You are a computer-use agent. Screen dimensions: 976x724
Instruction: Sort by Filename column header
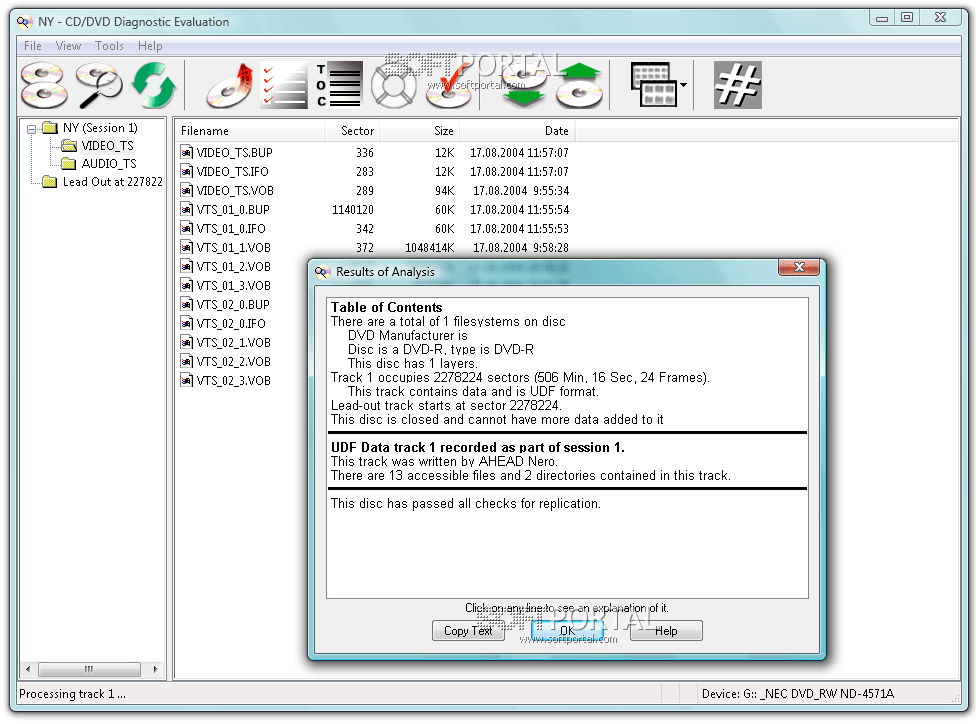point(249,131)
